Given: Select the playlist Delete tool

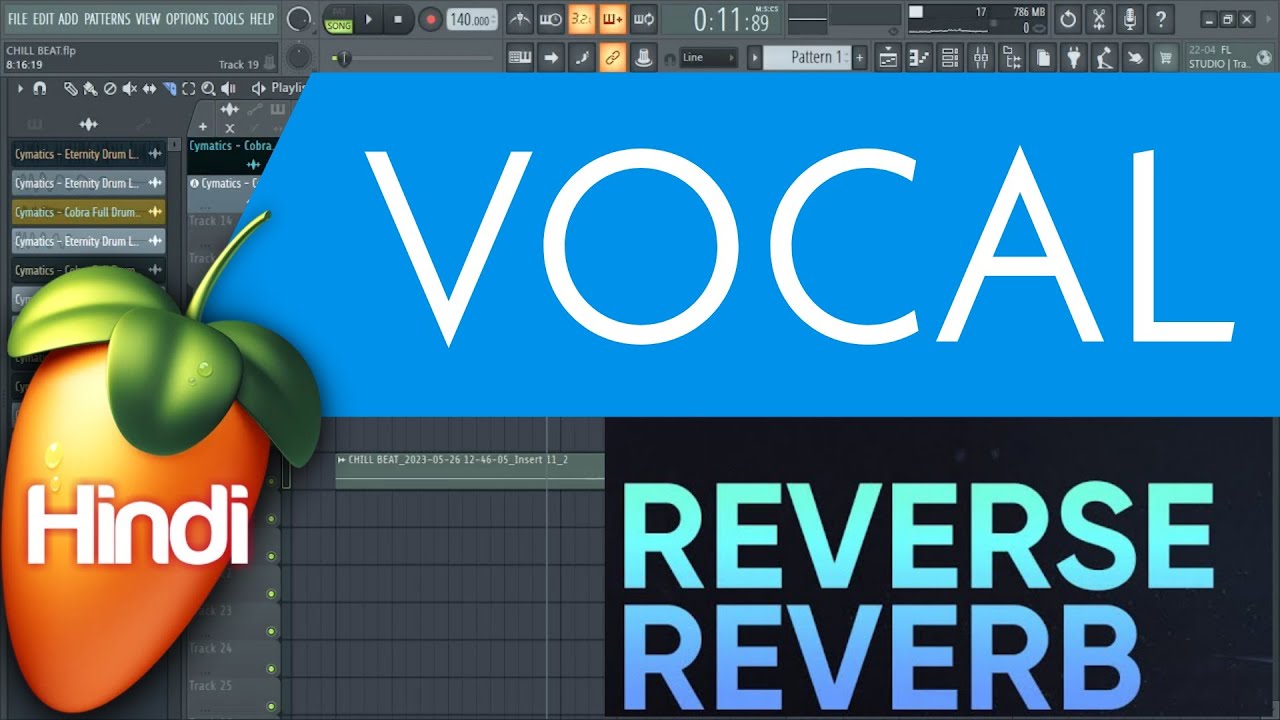Looking at the screenshot, I should click(x=110, y=88).
